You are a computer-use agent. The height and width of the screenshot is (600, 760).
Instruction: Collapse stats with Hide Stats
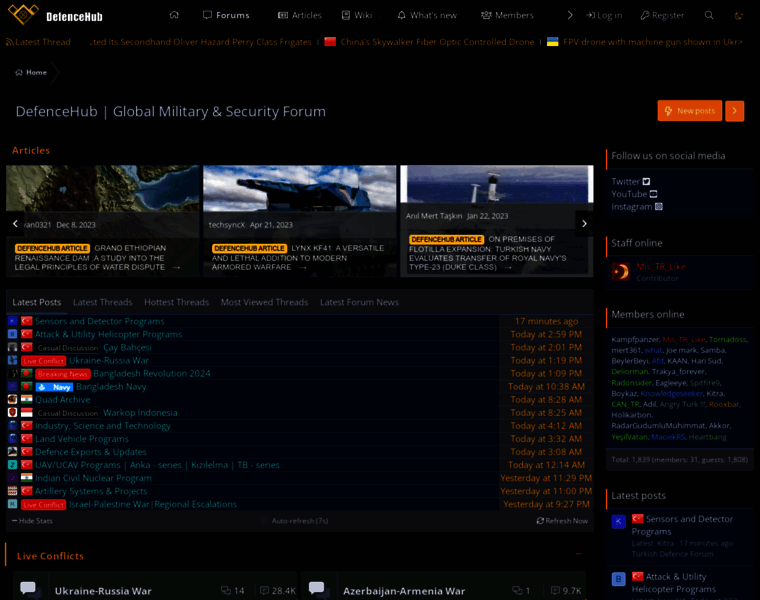[32, 521]
